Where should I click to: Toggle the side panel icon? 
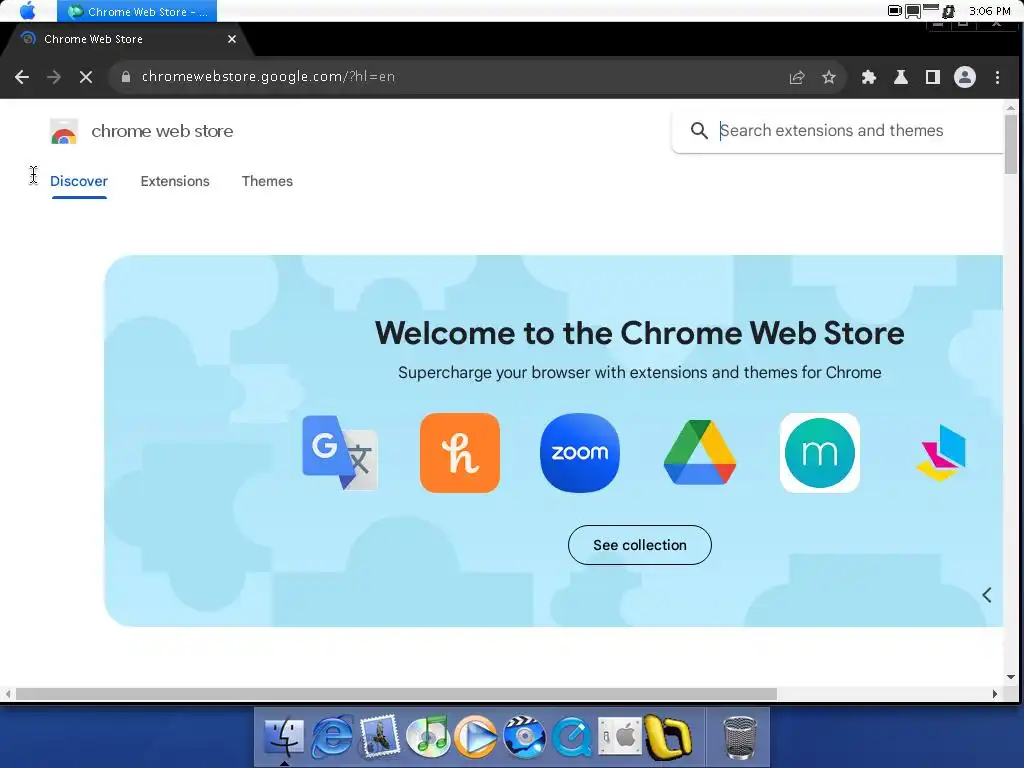click(933, 77)
